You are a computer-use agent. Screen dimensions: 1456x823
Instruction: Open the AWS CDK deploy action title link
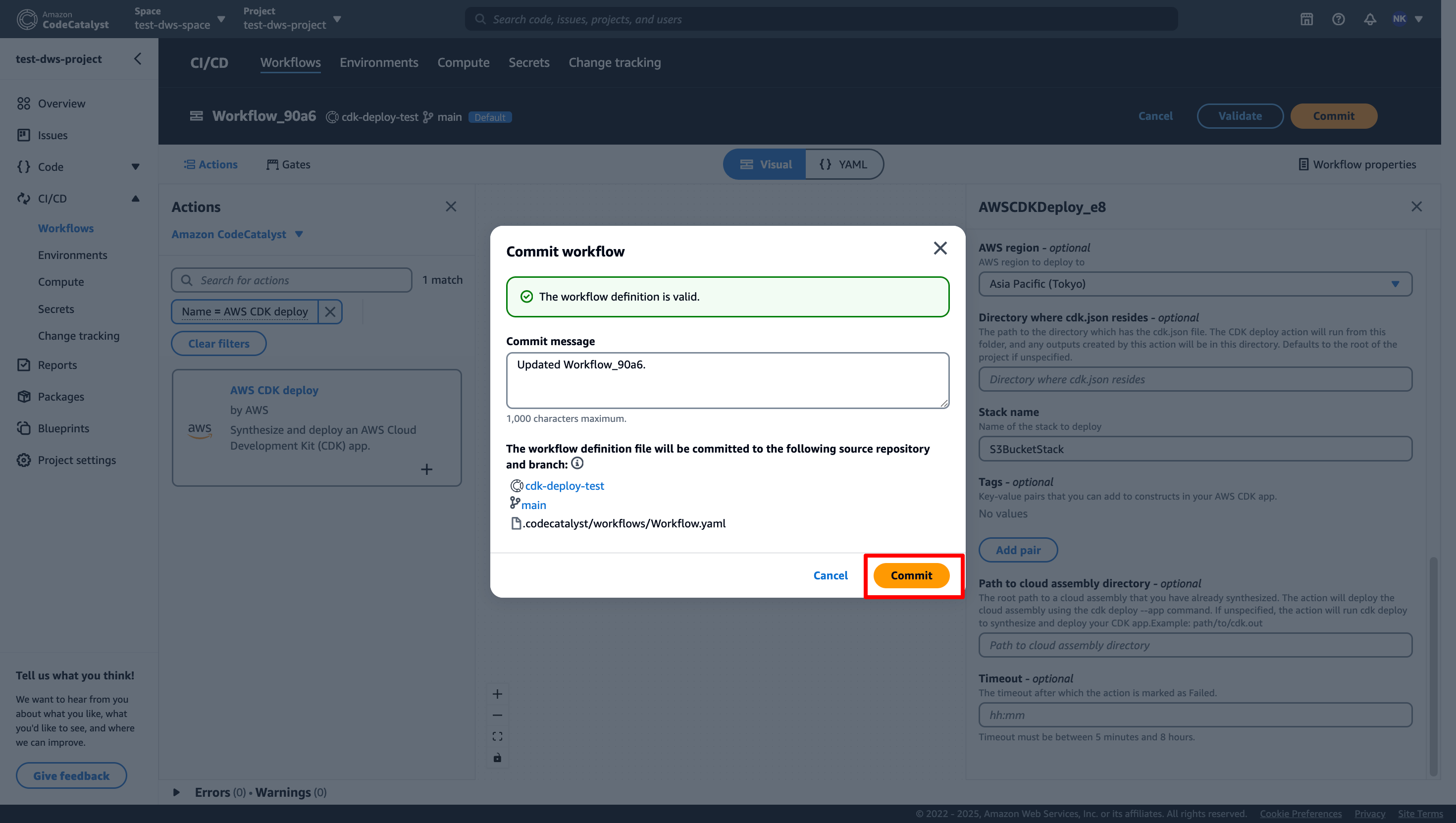(274, 390)
